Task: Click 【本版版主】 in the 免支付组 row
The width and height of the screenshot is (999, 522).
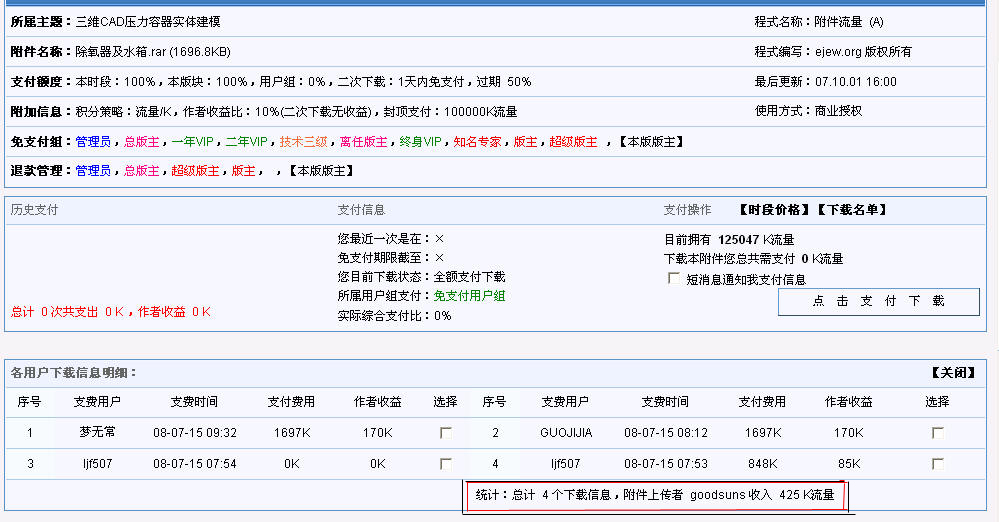Action: (x=651, y=141)
